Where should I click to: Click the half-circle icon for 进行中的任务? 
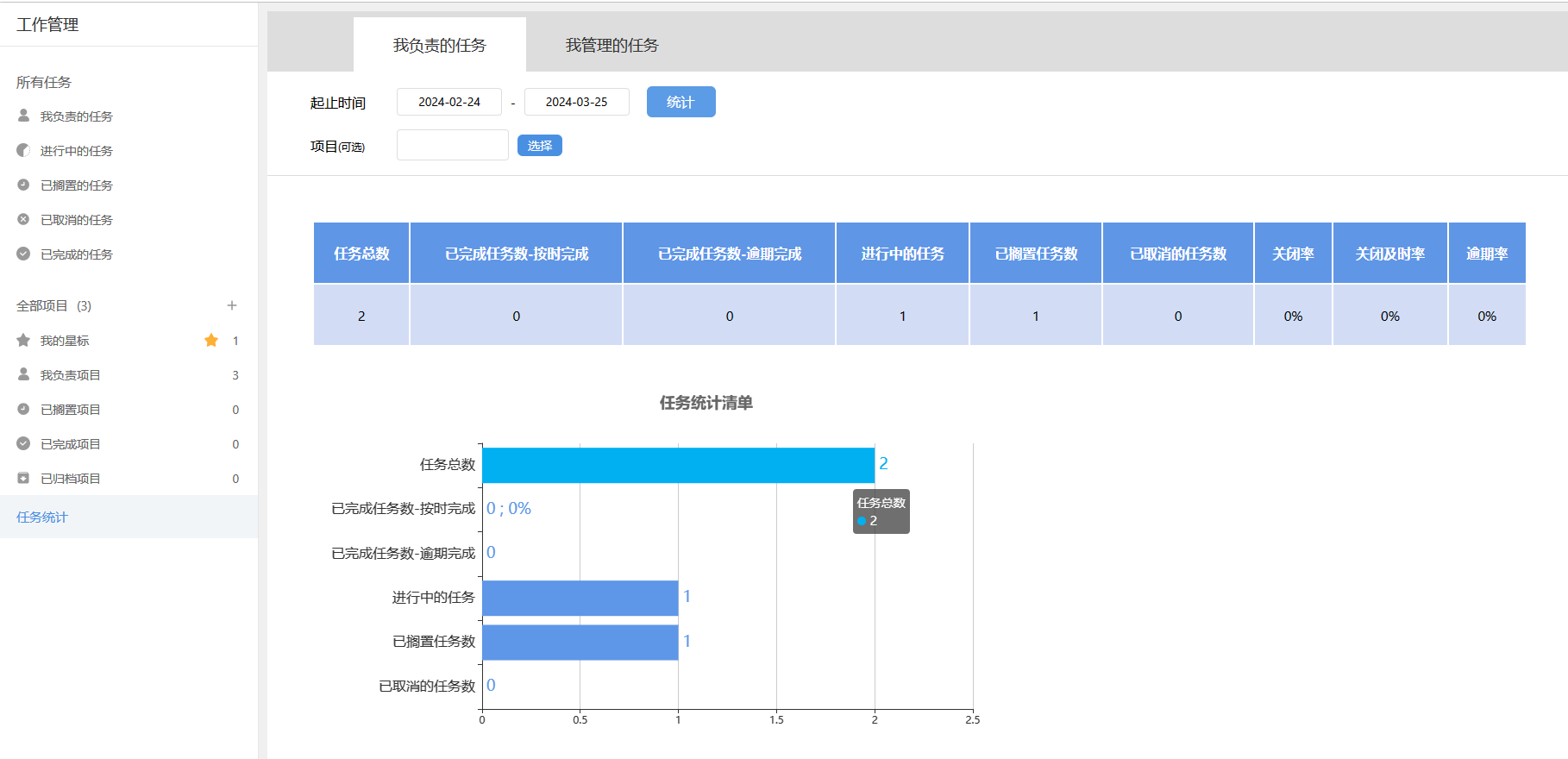point(23,150)
